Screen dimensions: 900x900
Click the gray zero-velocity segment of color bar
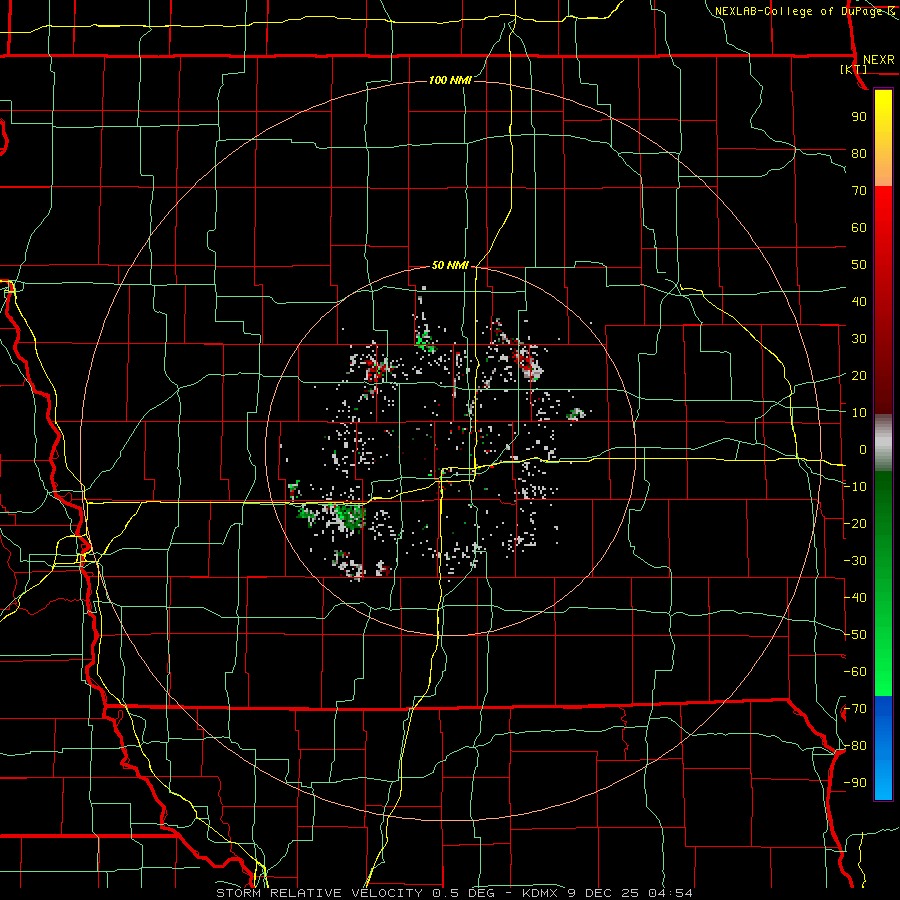point(883,443)
